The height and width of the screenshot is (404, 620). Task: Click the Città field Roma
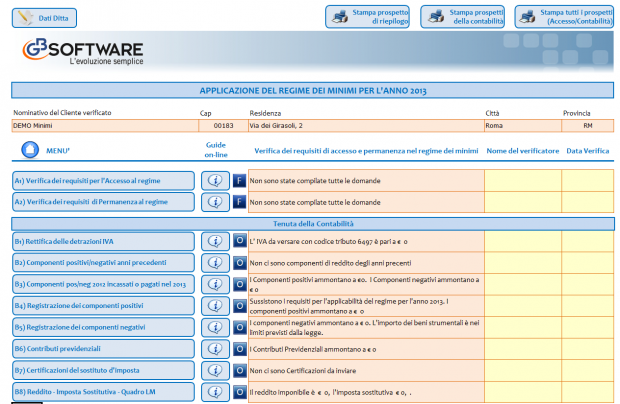(x=523, y=126)
